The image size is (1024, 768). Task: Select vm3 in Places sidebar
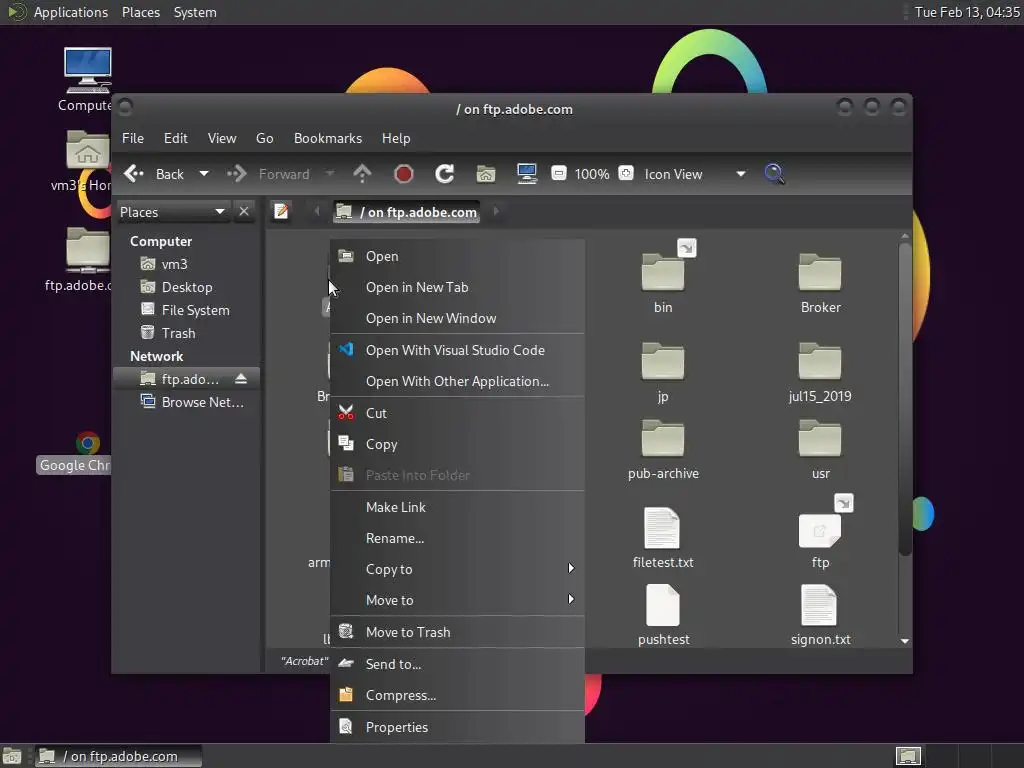pos(186,264)
